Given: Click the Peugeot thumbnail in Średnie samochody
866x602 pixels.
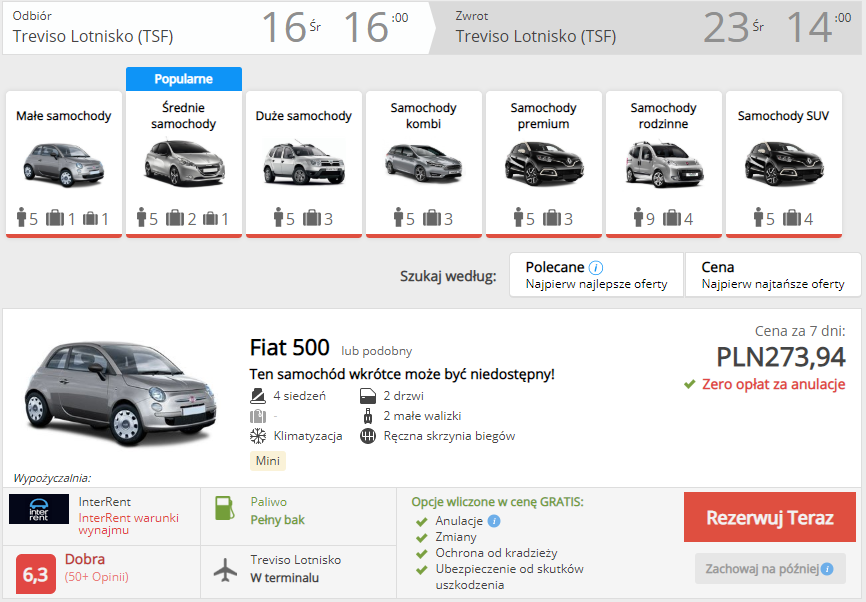Looking at the screenshot, I should 184,163.
